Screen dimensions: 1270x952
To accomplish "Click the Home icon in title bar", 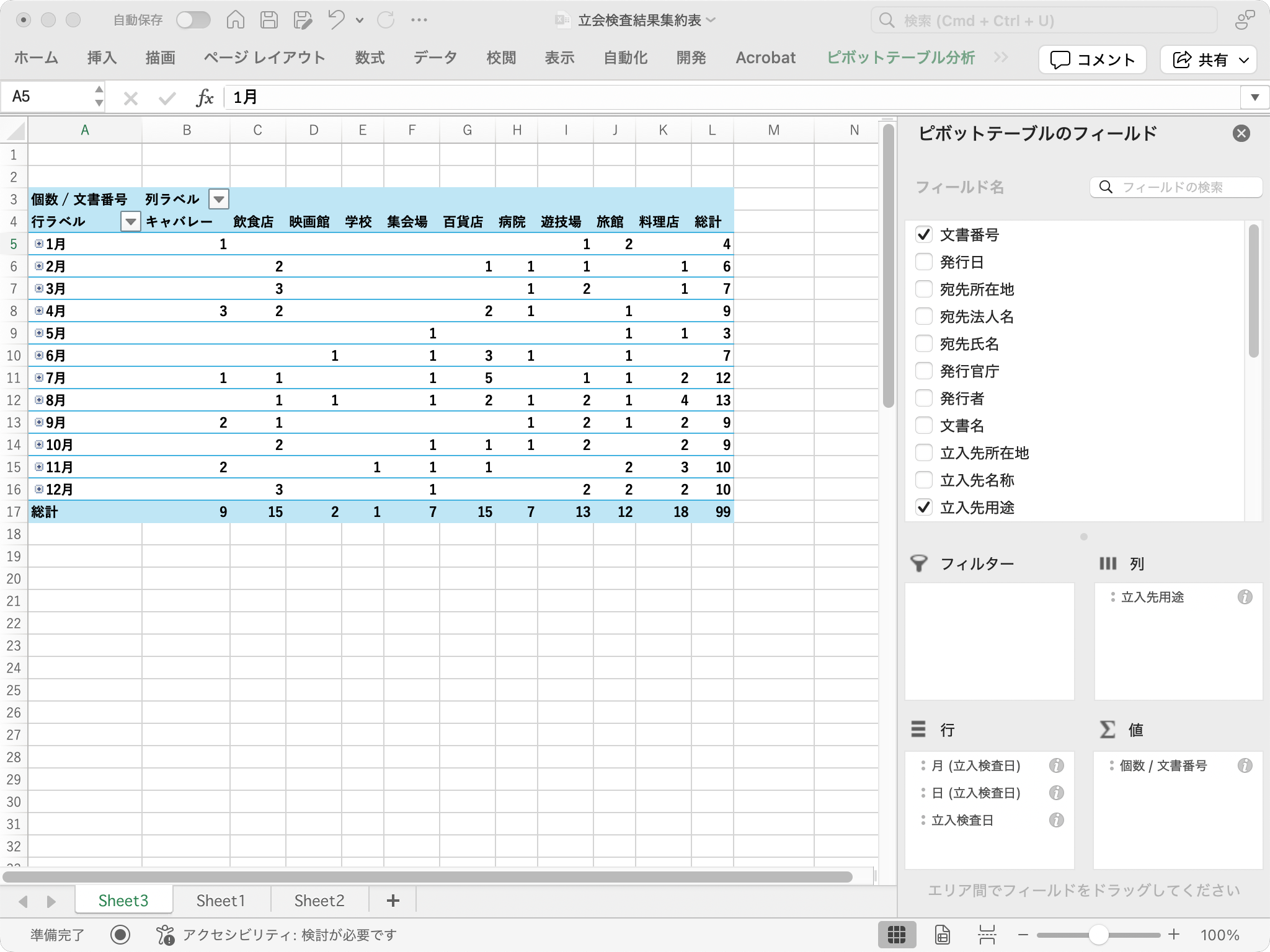I will point(235,20).
